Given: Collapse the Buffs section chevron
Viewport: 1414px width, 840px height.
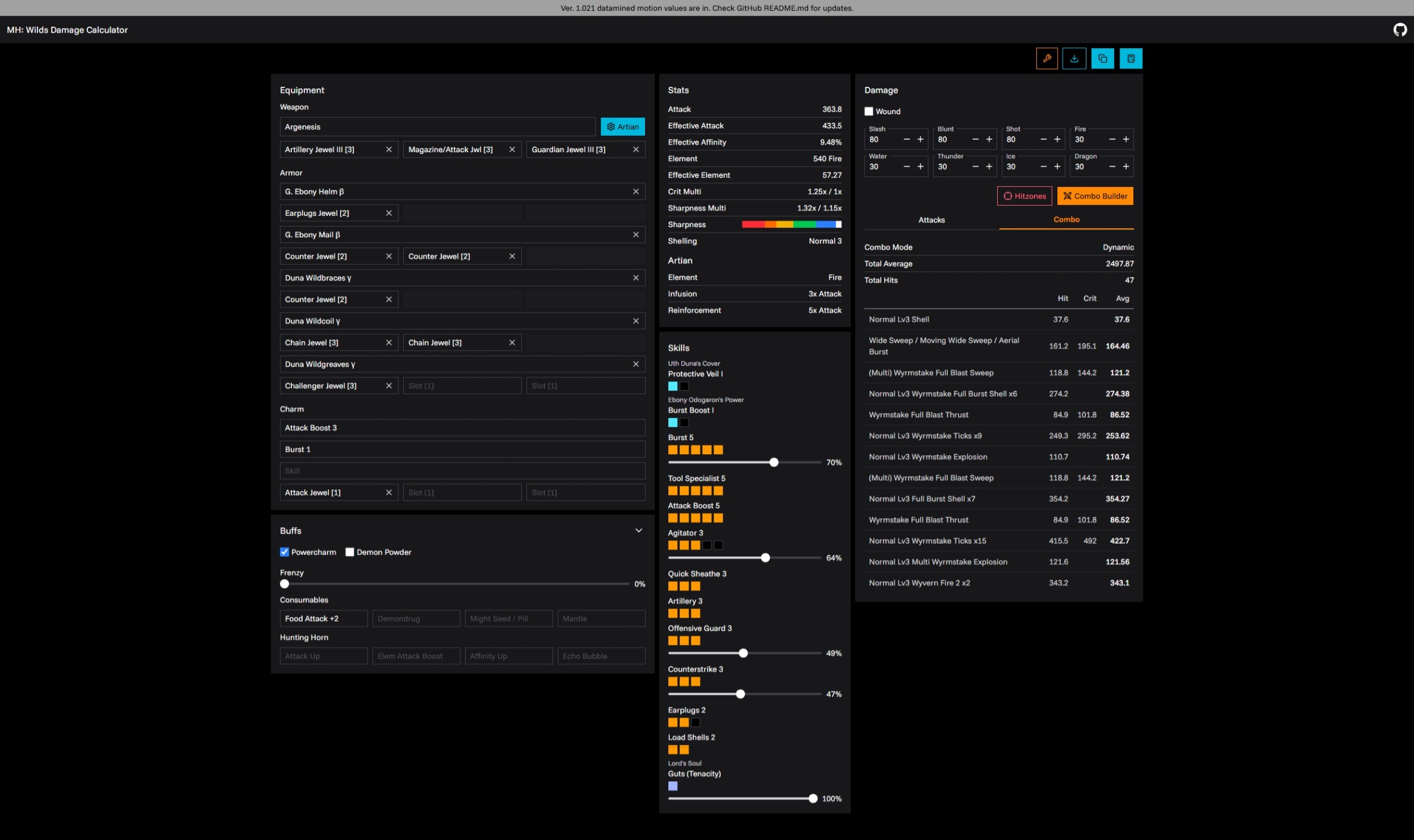Looking at the screenshot, I should tap(639, 530).
